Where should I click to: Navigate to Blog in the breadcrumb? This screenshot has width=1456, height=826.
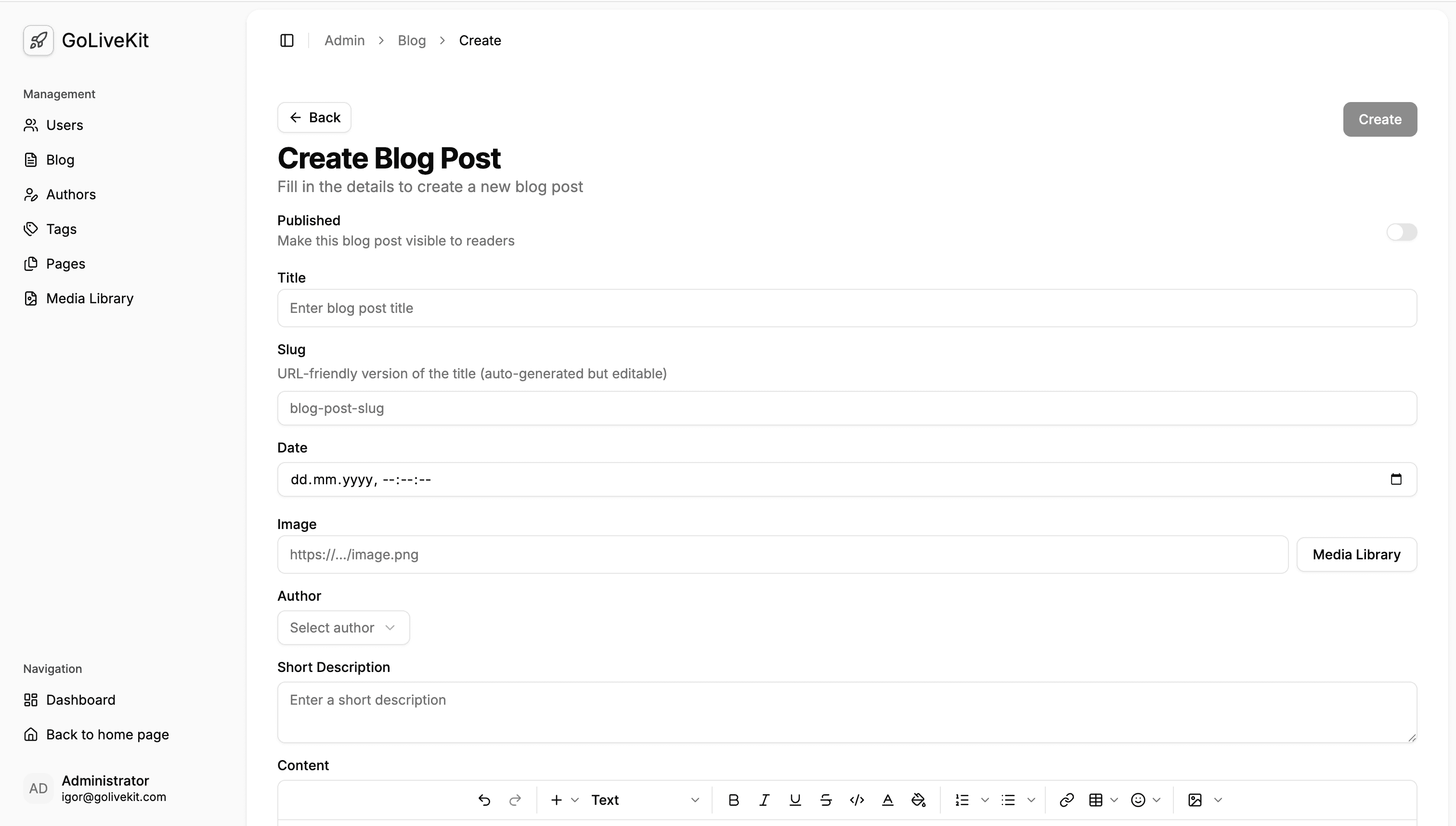(411, 40)
